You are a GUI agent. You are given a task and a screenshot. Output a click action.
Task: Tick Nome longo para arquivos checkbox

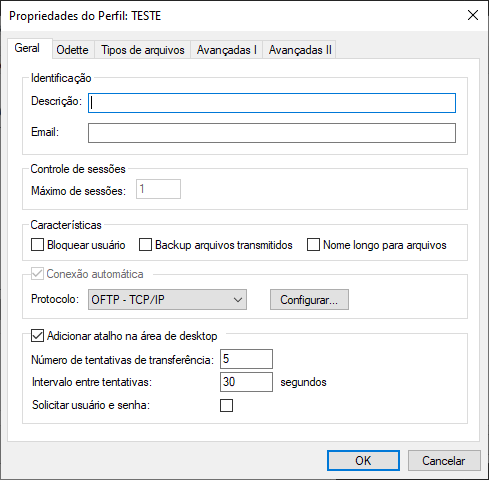[313, 244]
